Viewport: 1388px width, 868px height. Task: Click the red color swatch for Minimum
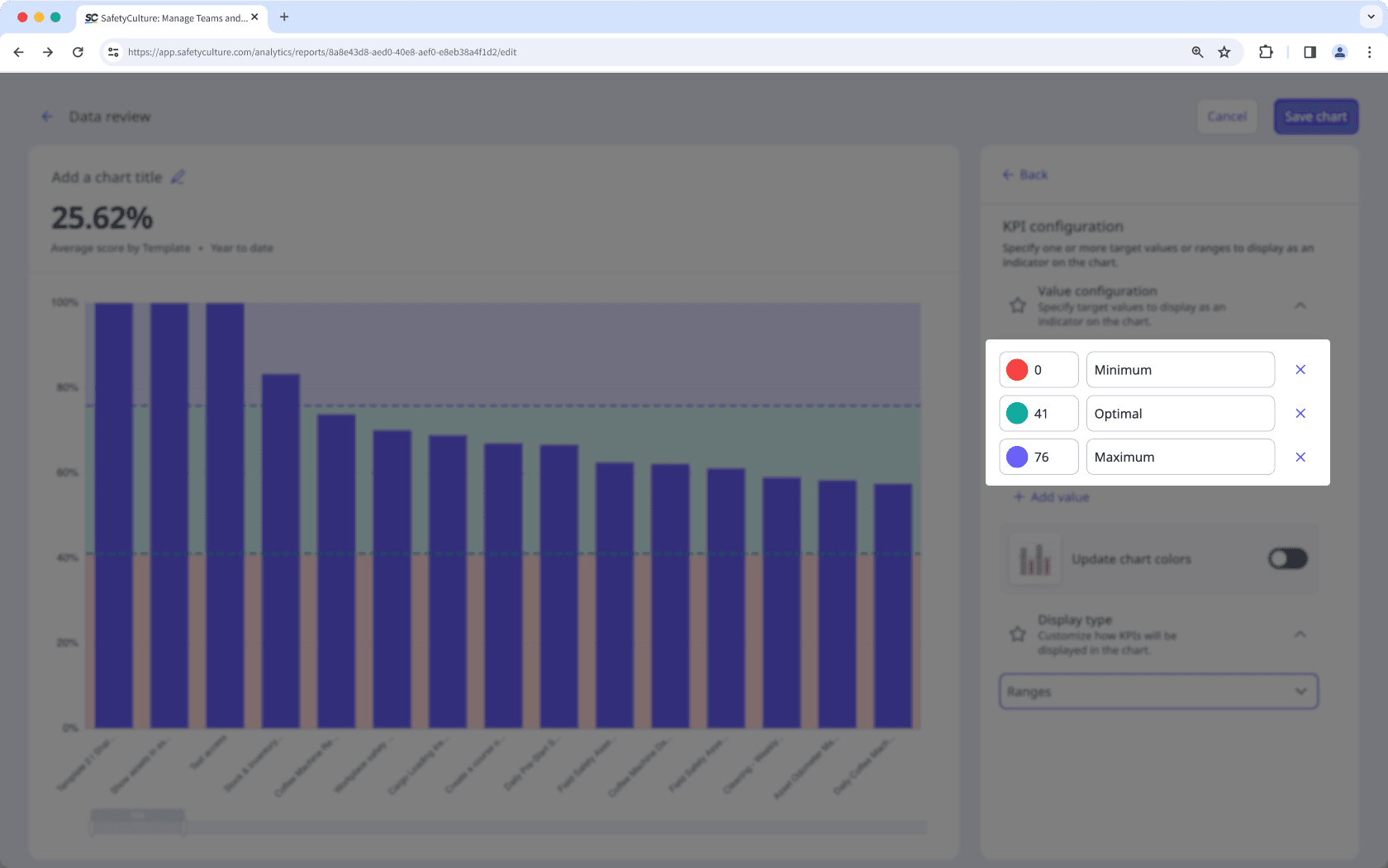point(1018,369)
